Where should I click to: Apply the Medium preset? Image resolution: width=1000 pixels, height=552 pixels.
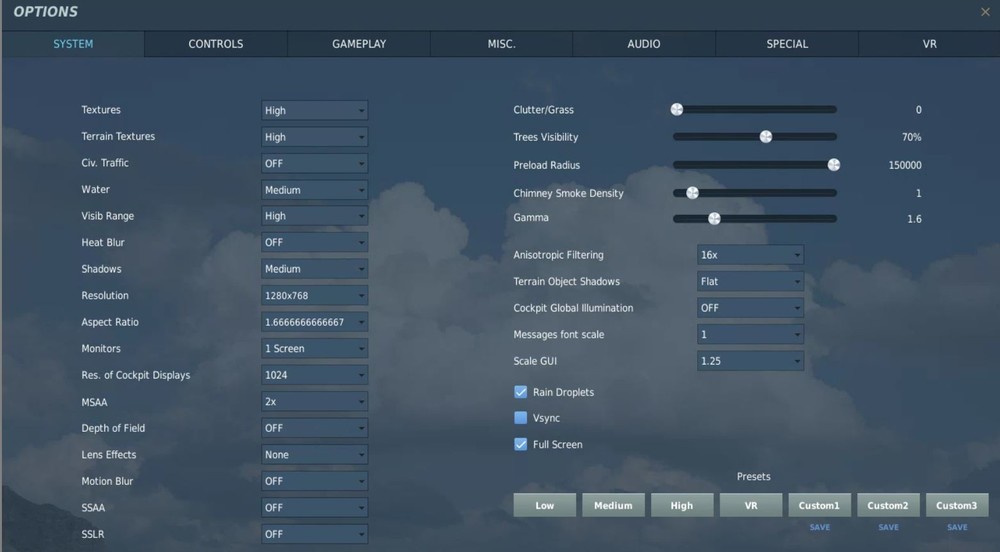point(614,505)
